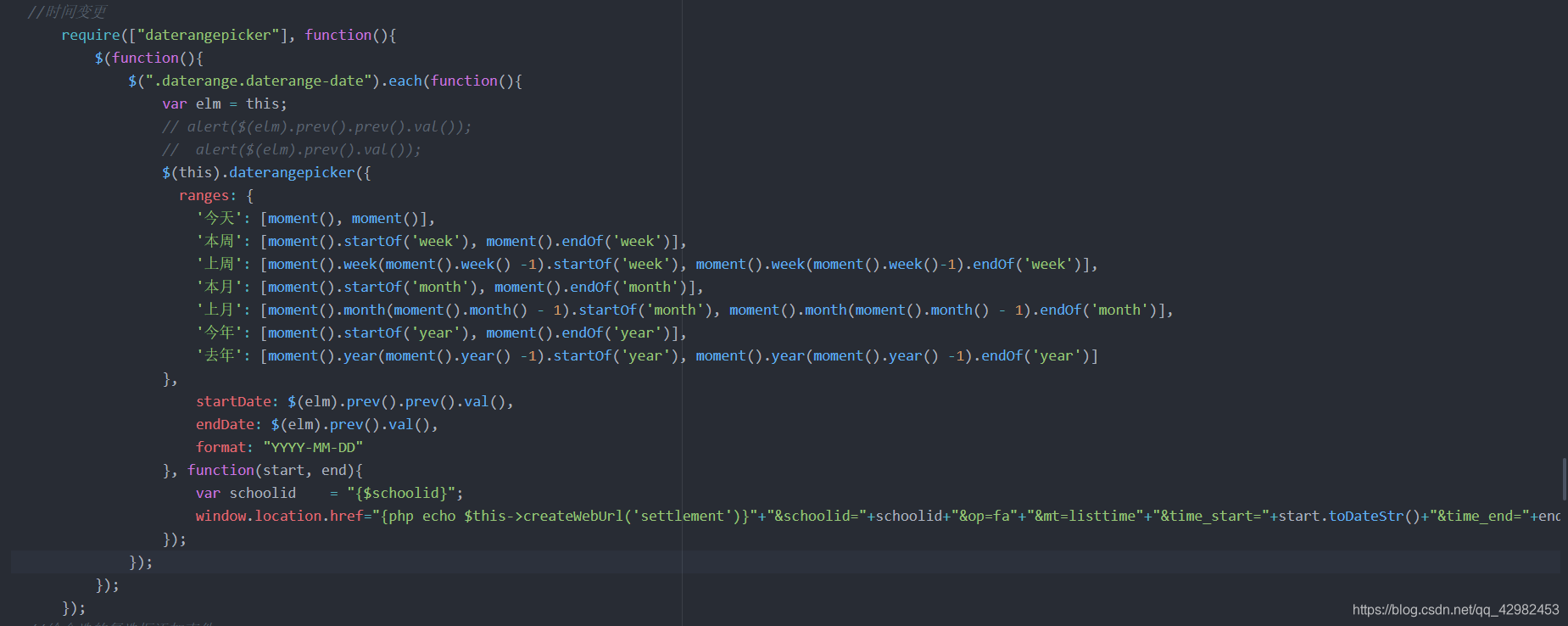The height and width of the screenshot is (626, 1568).
Task: Click the 'format:' property name
Action: tap(225, 447)
